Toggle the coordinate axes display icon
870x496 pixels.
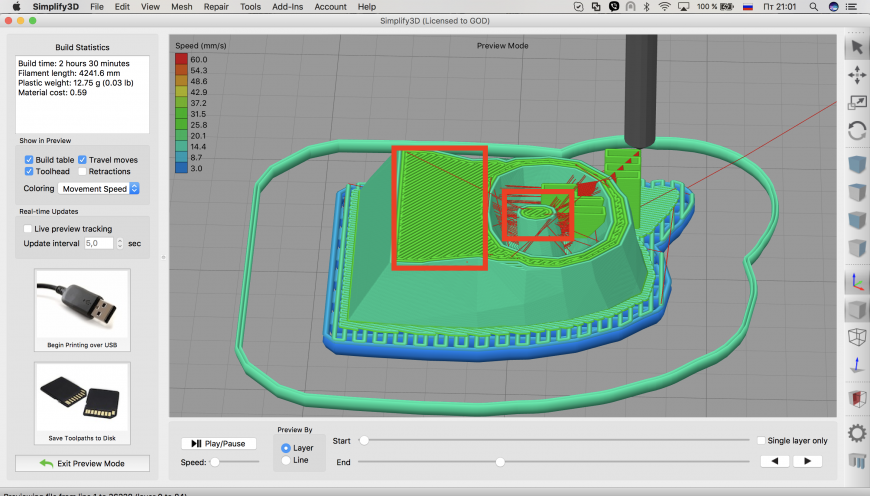[x=856, y=283]
